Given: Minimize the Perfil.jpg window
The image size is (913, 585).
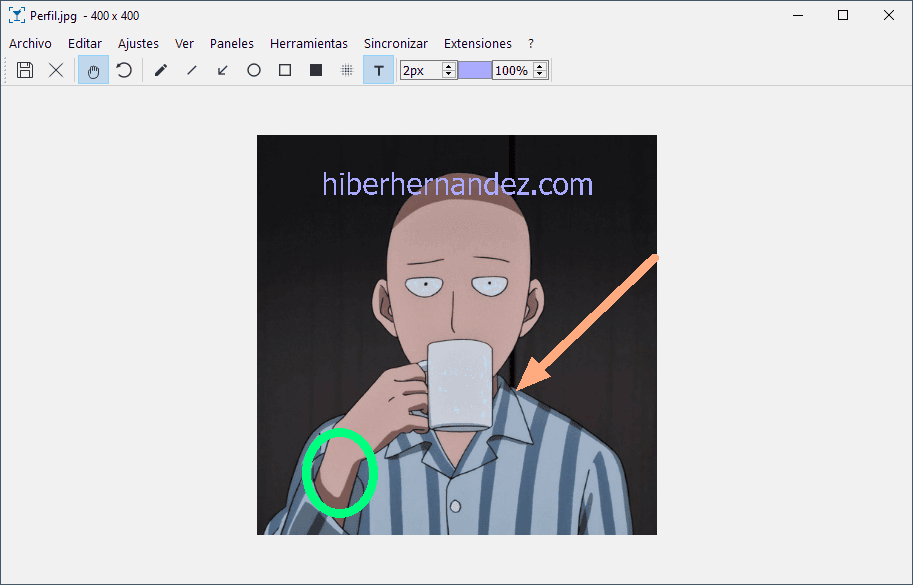Looking at the screenshot, I should point(798,16).
